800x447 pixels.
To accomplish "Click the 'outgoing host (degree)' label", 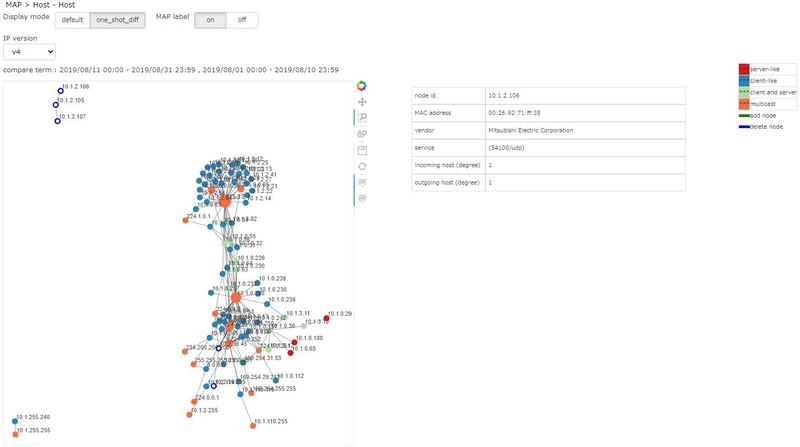I will (447, 182).
